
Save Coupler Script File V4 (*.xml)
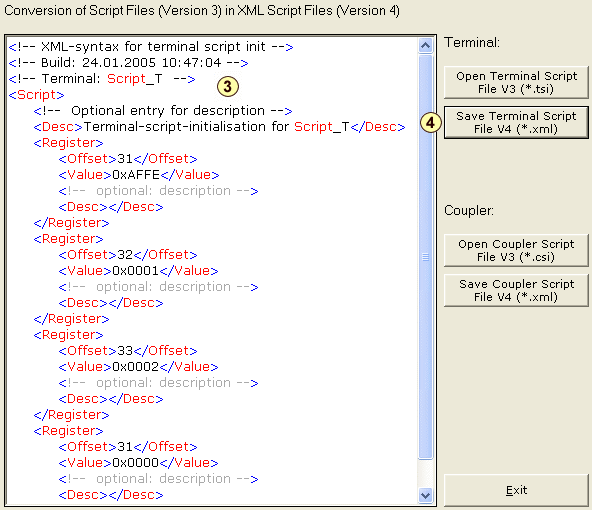516,290
